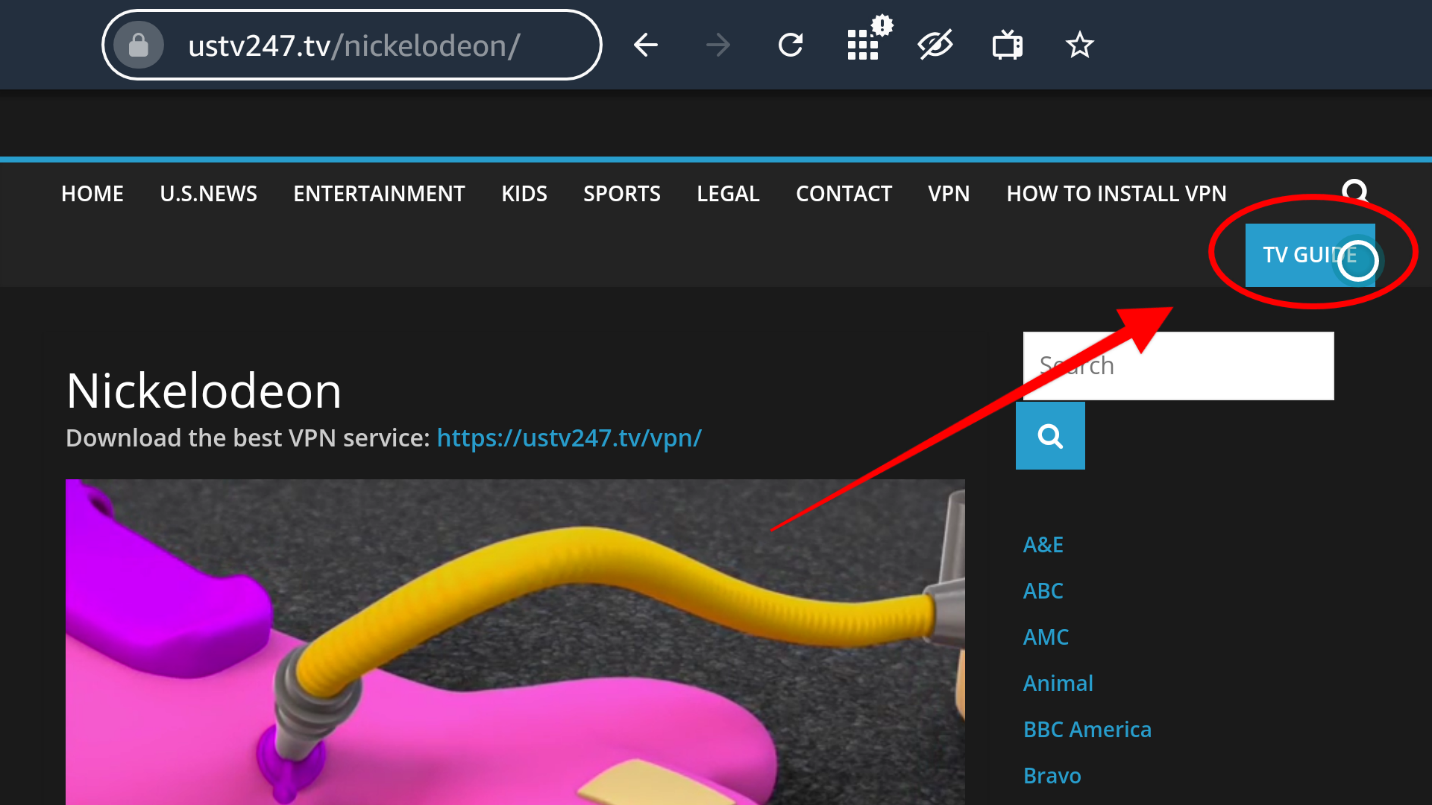1432x805 pixels.
Task: Open the VPN menu item
Action: tap(949, 194)
